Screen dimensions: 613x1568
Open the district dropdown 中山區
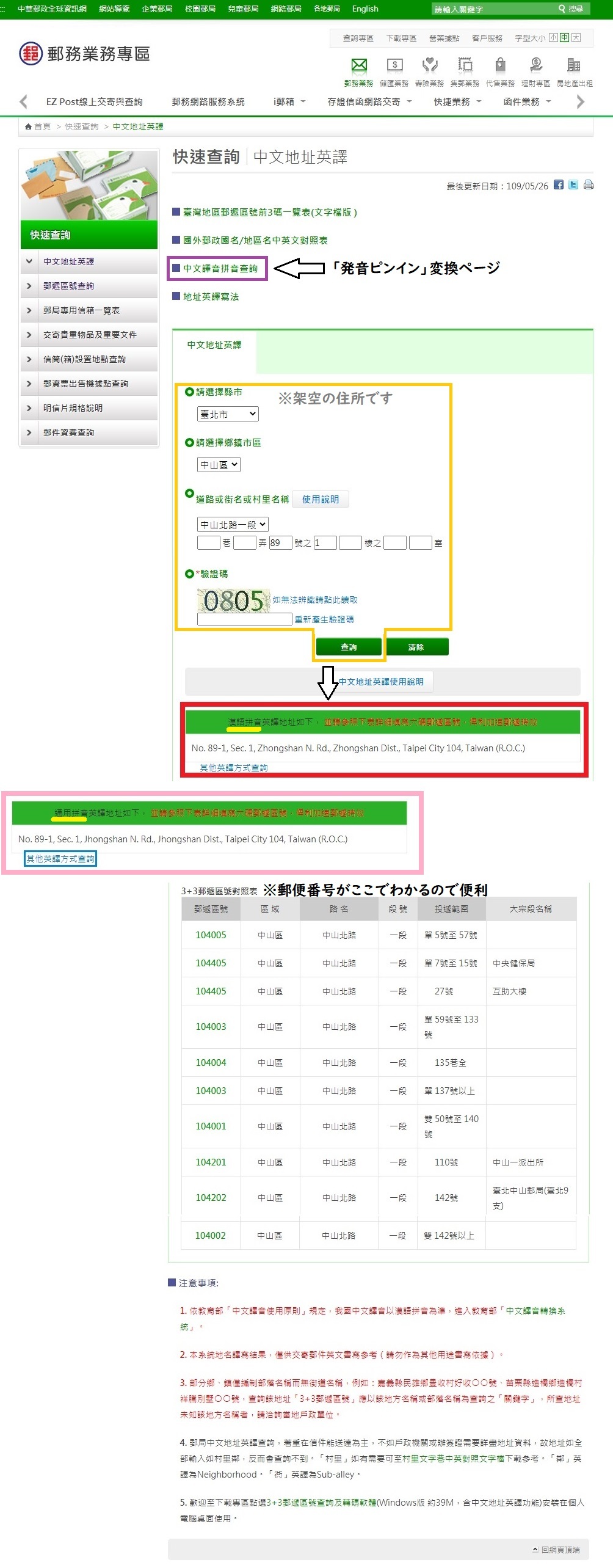pos(219,465)
